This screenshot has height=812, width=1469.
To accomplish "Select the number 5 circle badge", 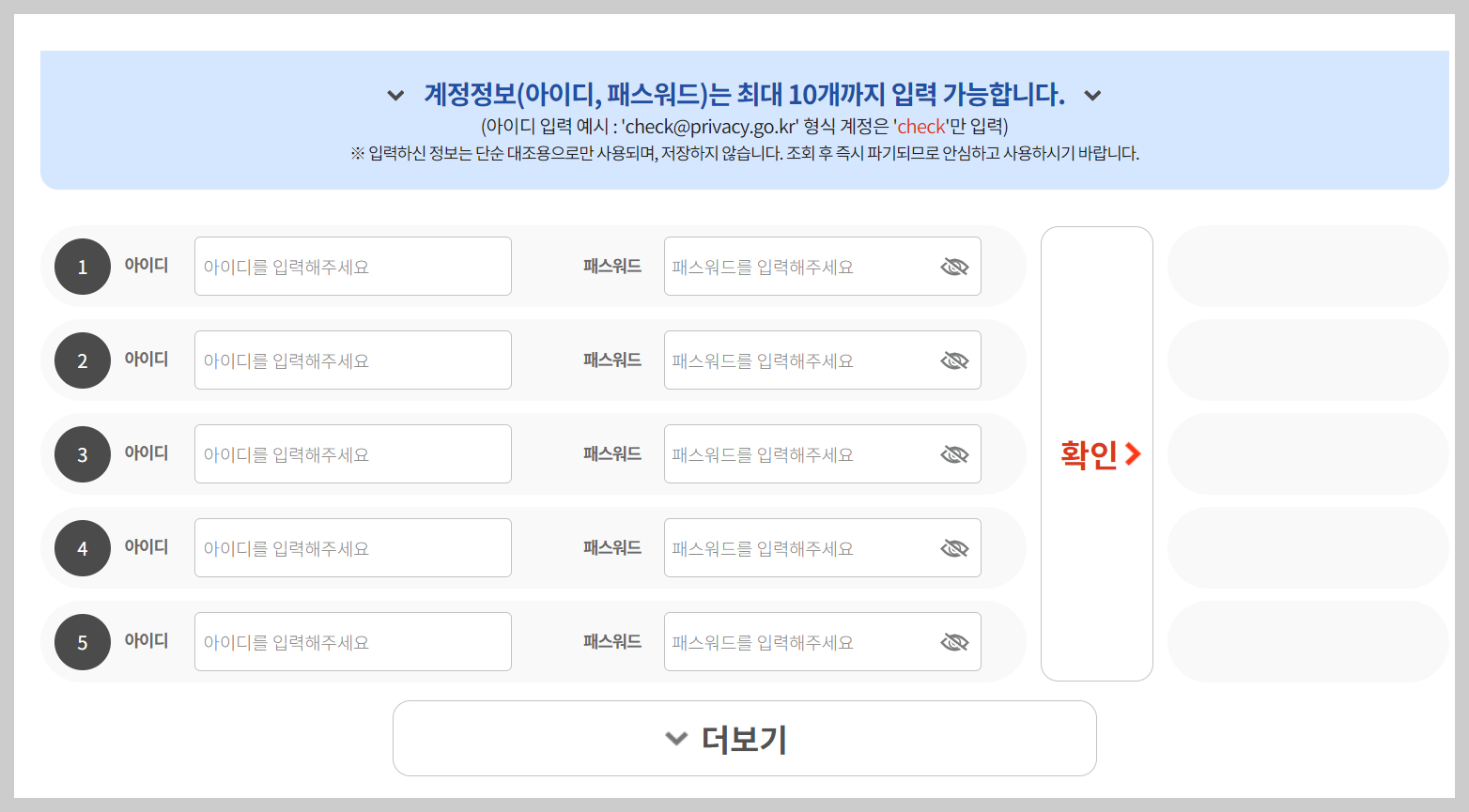I will point(82,641).
